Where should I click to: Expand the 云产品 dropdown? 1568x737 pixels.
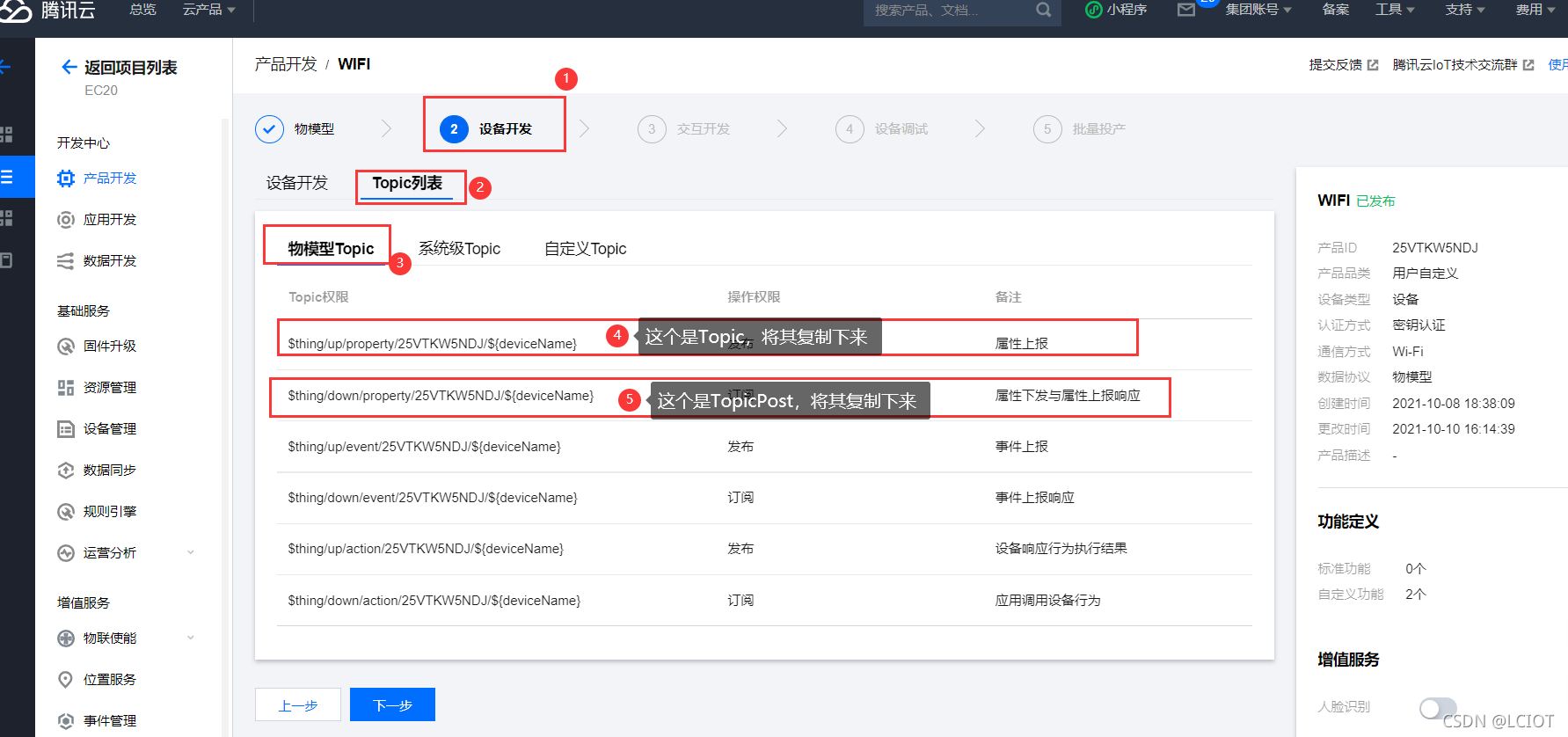click(209, 10)
